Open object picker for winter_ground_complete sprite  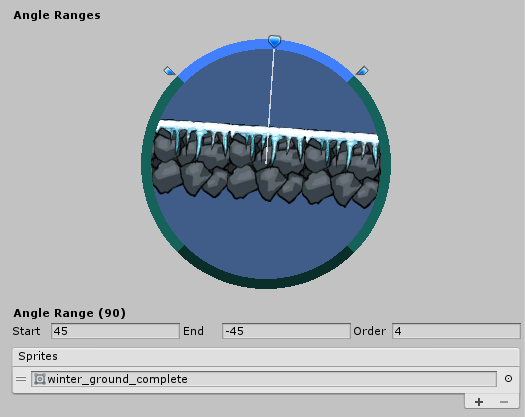tap(508, 379)
